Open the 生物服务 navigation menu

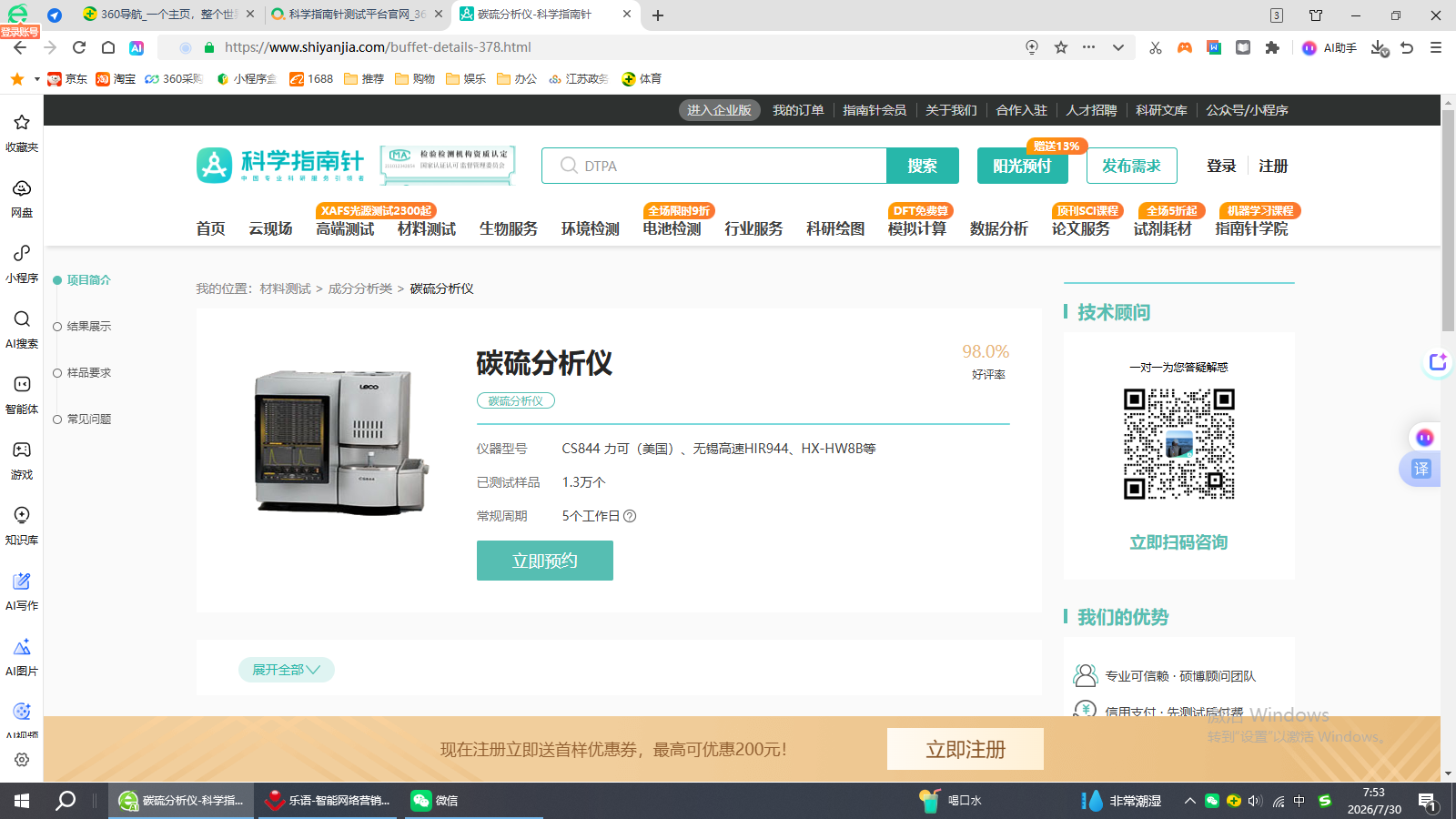[x=509, y=228]
